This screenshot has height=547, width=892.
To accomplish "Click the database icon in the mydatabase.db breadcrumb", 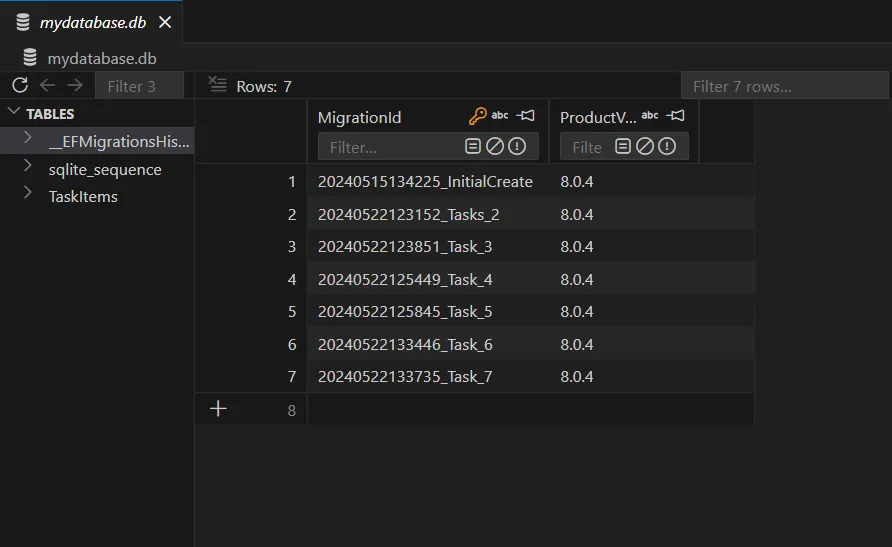I will coord(30,57).
